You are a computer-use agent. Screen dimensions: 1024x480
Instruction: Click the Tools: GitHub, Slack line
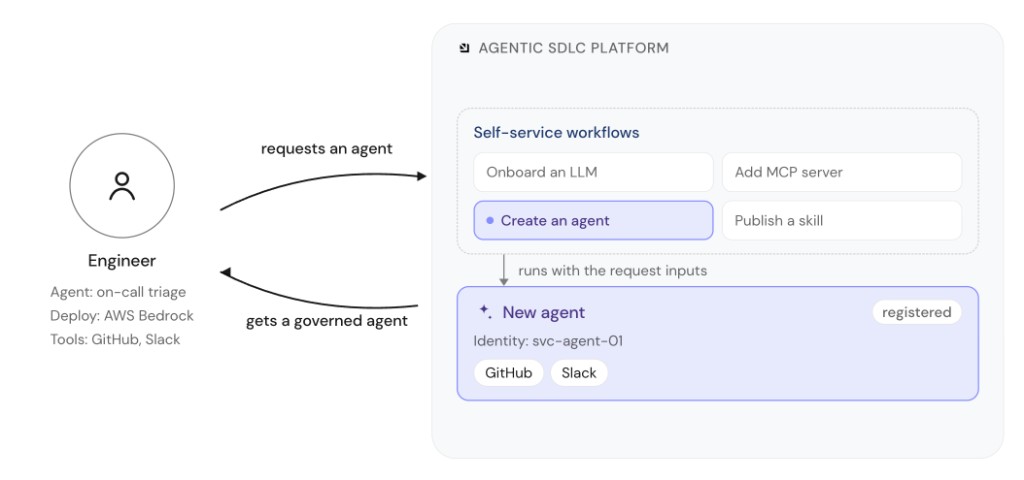click(115, 340)
